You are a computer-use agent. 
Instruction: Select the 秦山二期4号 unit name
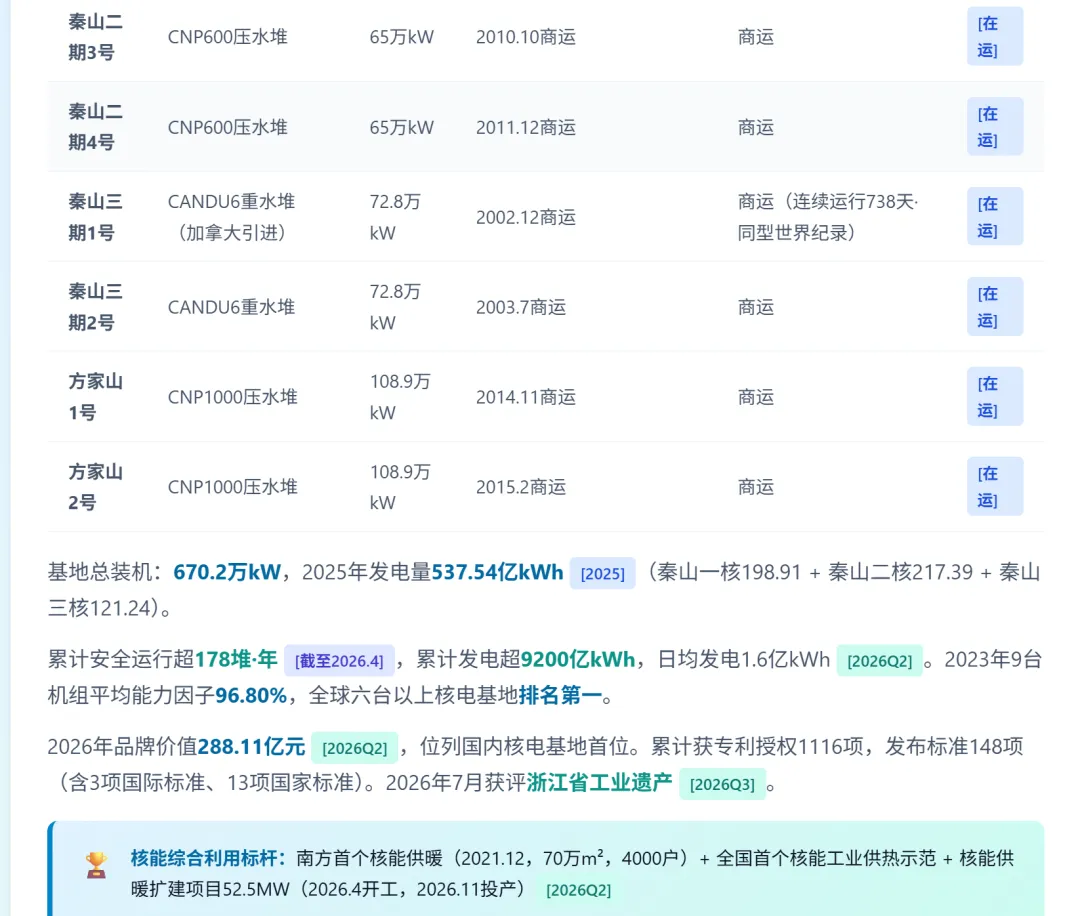tap(95, 127)
